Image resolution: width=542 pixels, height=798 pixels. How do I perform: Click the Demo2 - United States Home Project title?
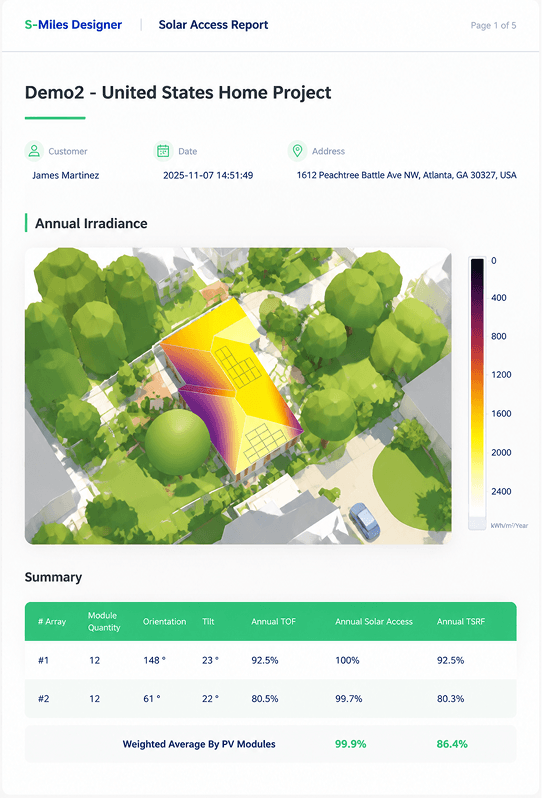[178, 93]
